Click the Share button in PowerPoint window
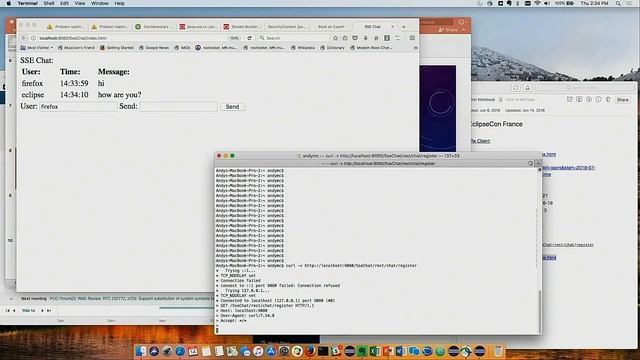The image size is (640, 360). pos(449,30)
